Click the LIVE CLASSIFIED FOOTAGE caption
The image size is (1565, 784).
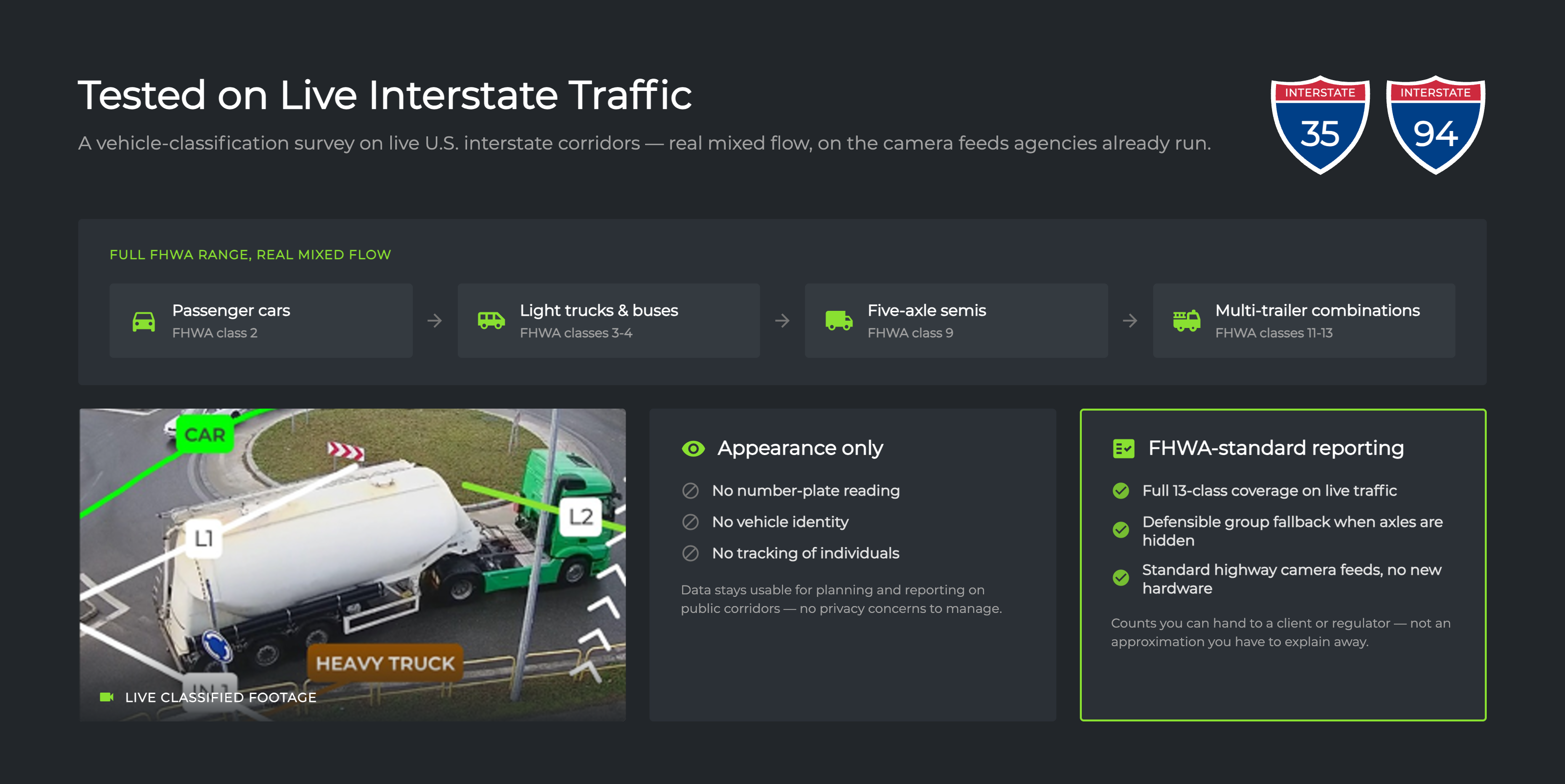tap(221, 697)
